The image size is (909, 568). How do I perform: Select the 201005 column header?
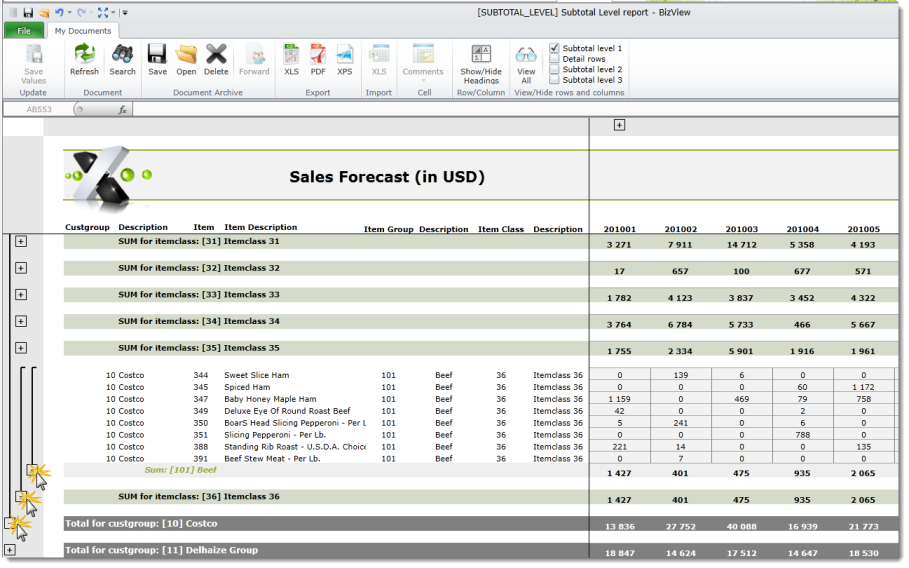click(x=863, y=229)
